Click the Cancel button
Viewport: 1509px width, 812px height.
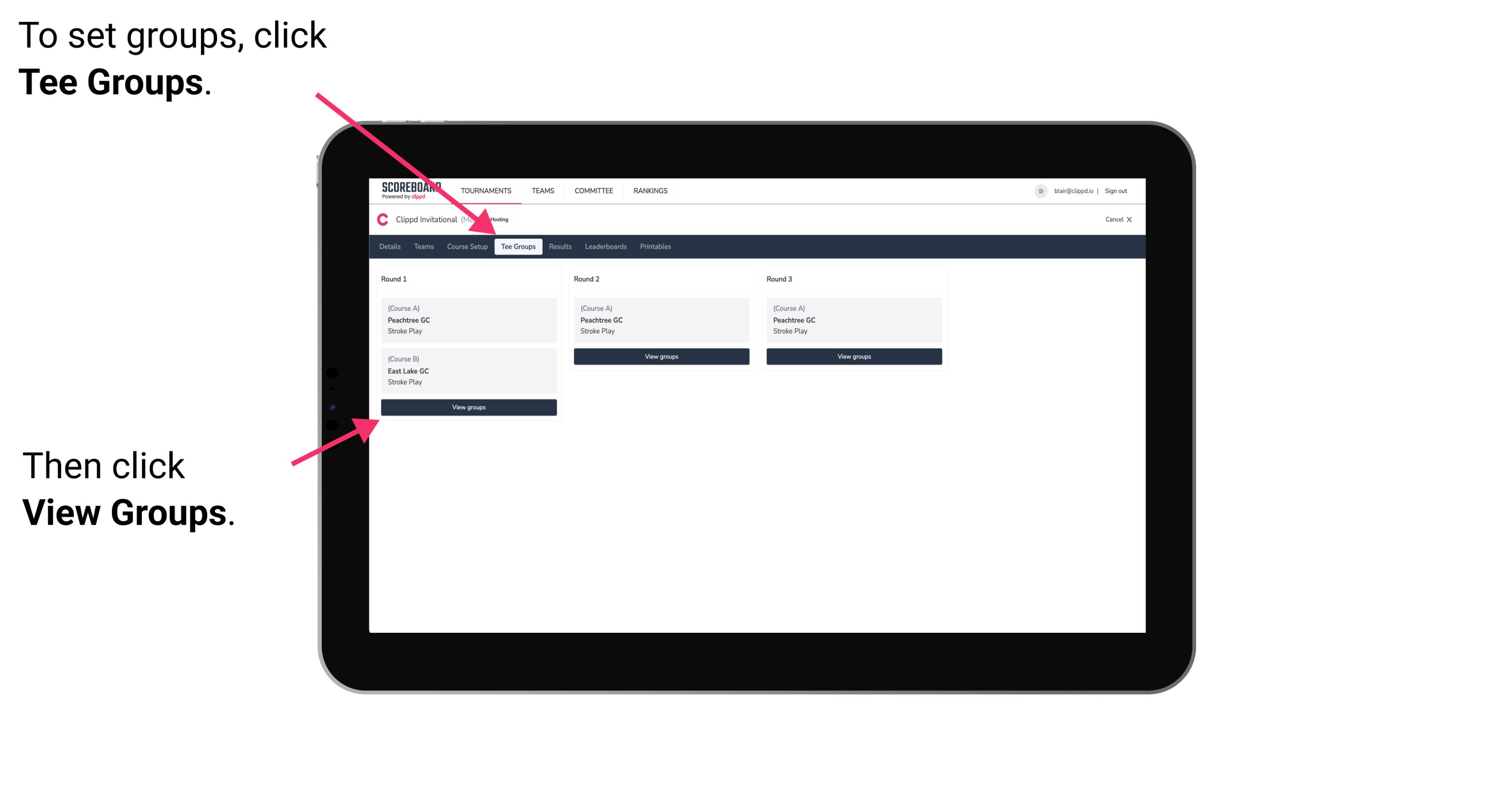1118,219
